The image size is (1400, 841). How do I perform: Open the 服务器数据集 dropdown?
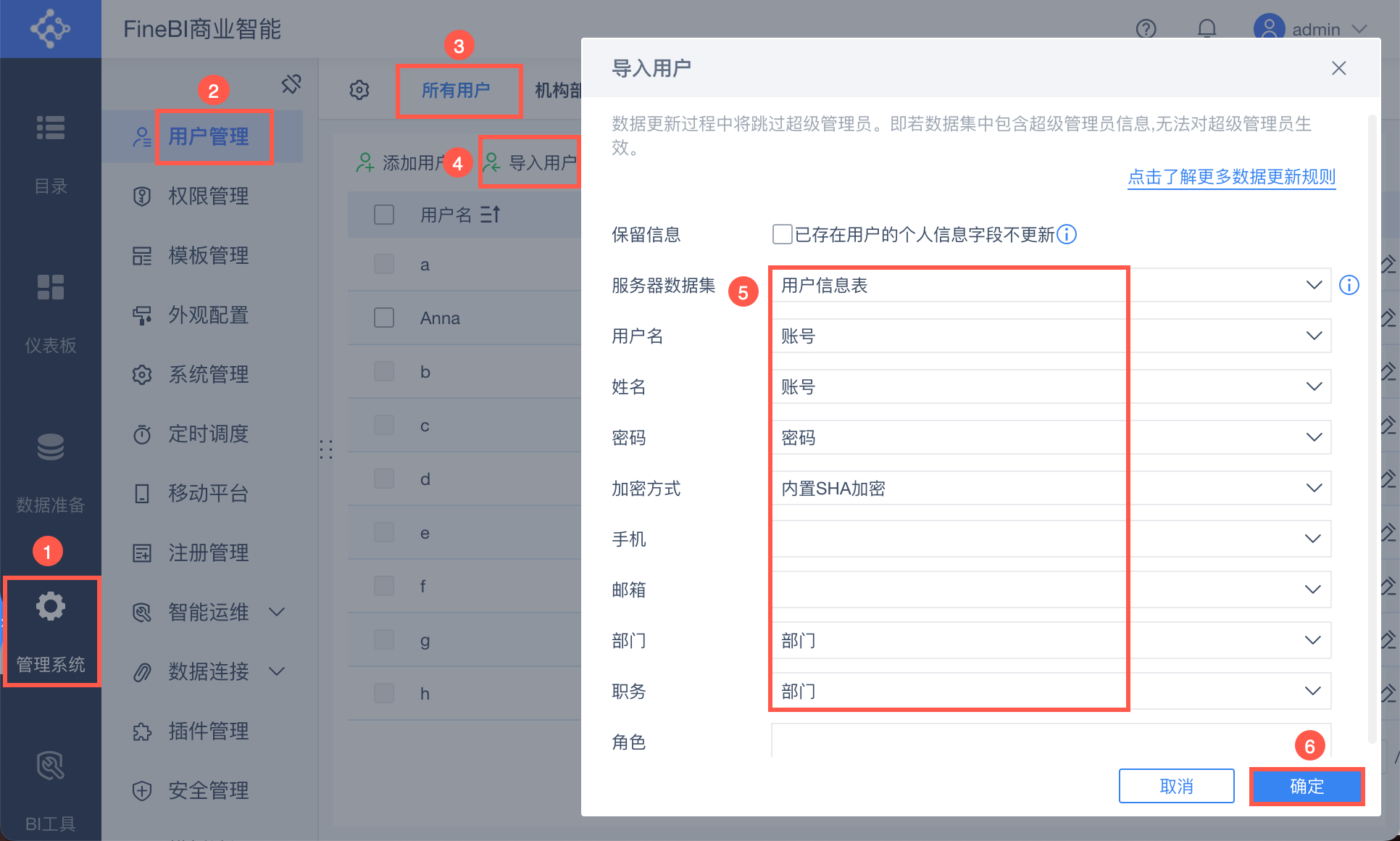click(1051, 285)
